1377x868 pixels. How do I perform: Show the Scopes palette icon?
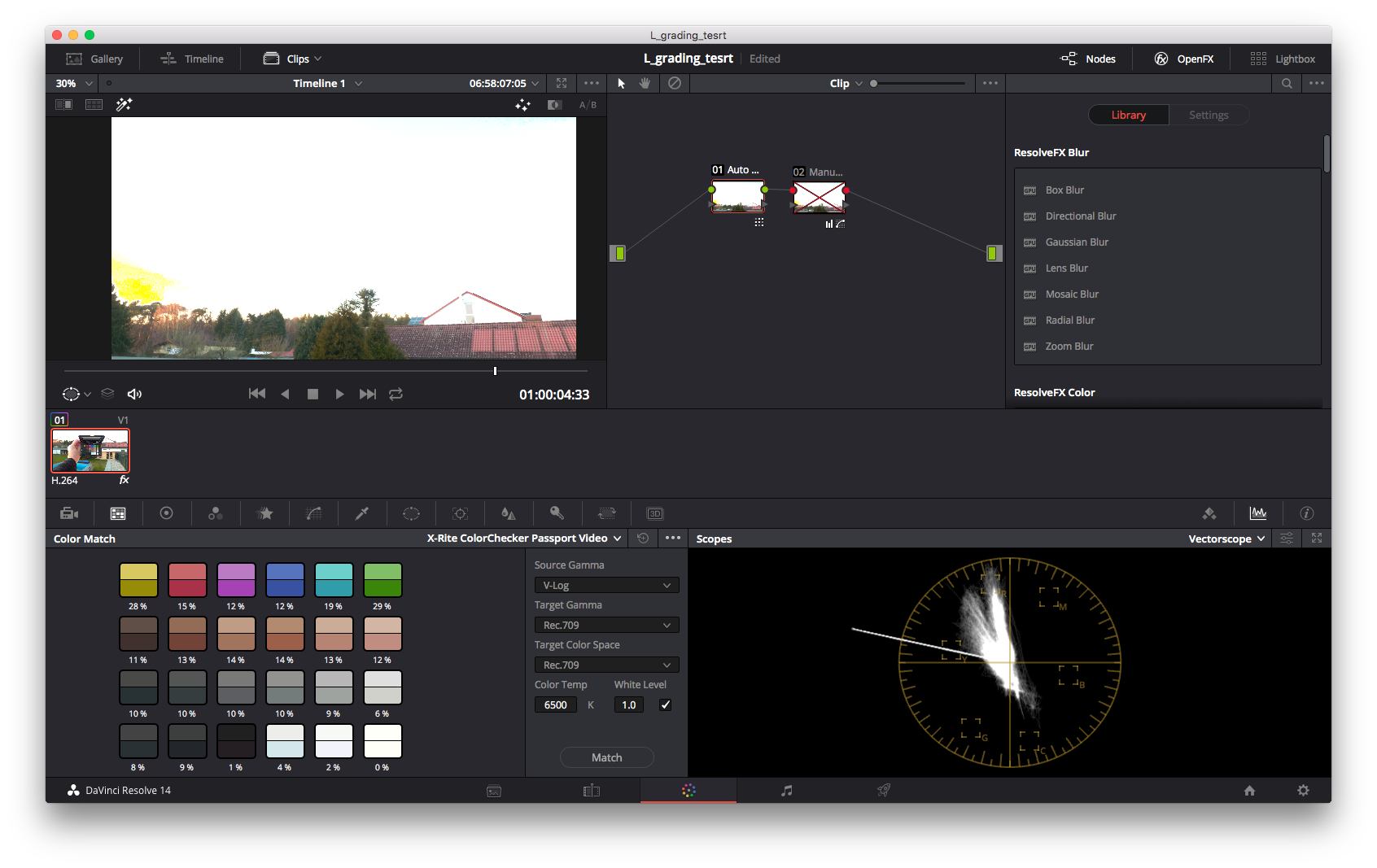[1258, 513]
